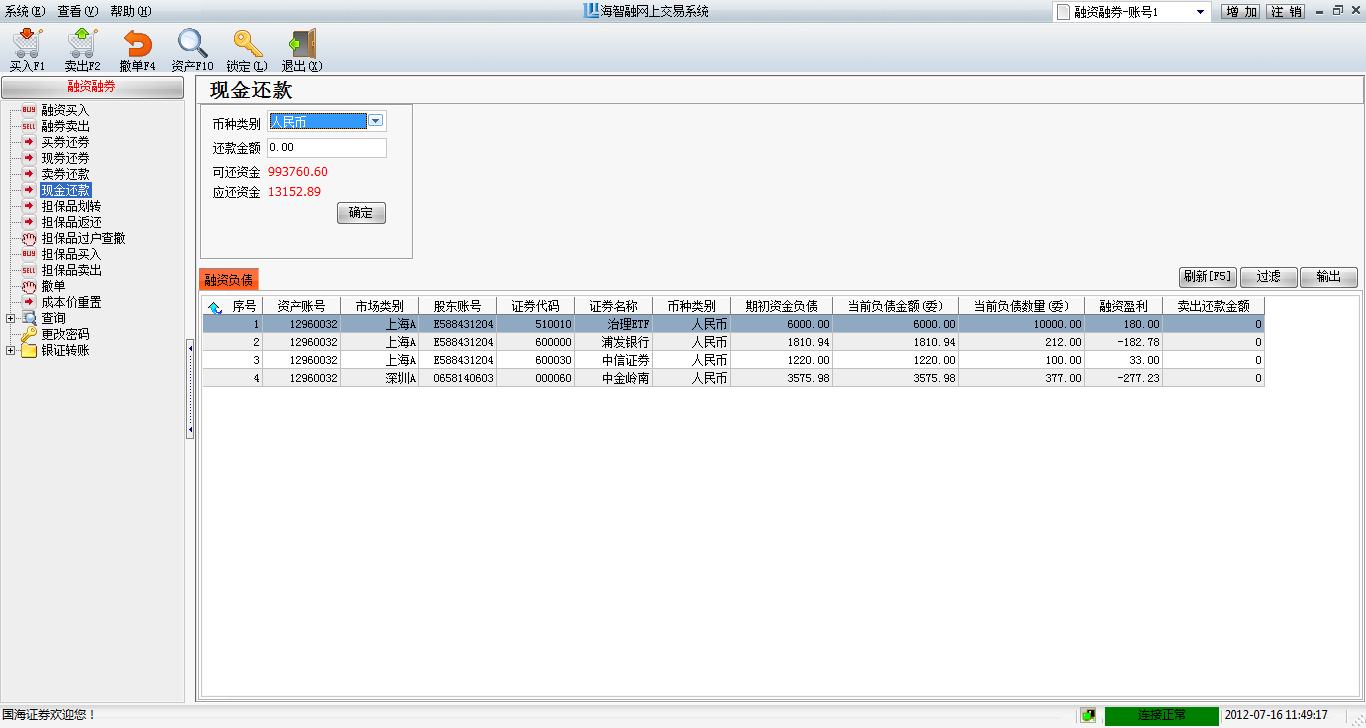1366x728 pixels.
Task: Click the 过滤 filter button
Action: pos(1269,277)
